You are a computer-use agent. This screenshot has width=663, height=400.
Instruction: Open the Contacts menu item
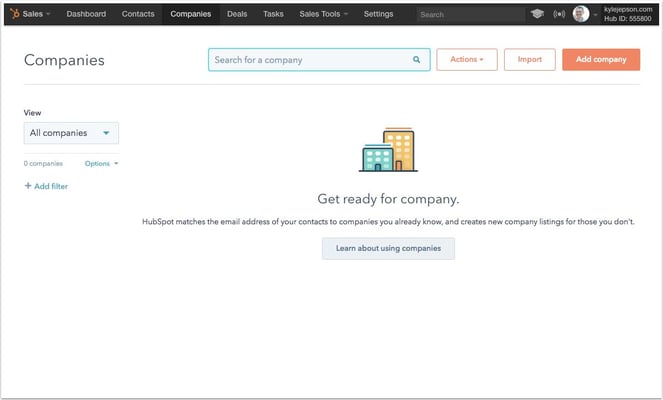tap(138, 14)
